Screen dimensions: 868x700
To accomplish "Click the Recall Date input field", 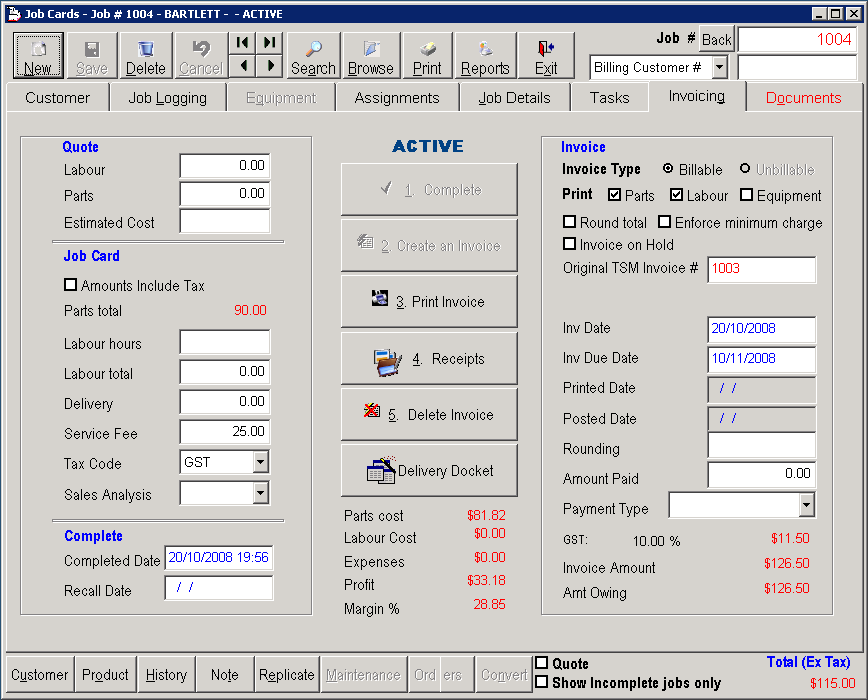I will coord(218,589).
